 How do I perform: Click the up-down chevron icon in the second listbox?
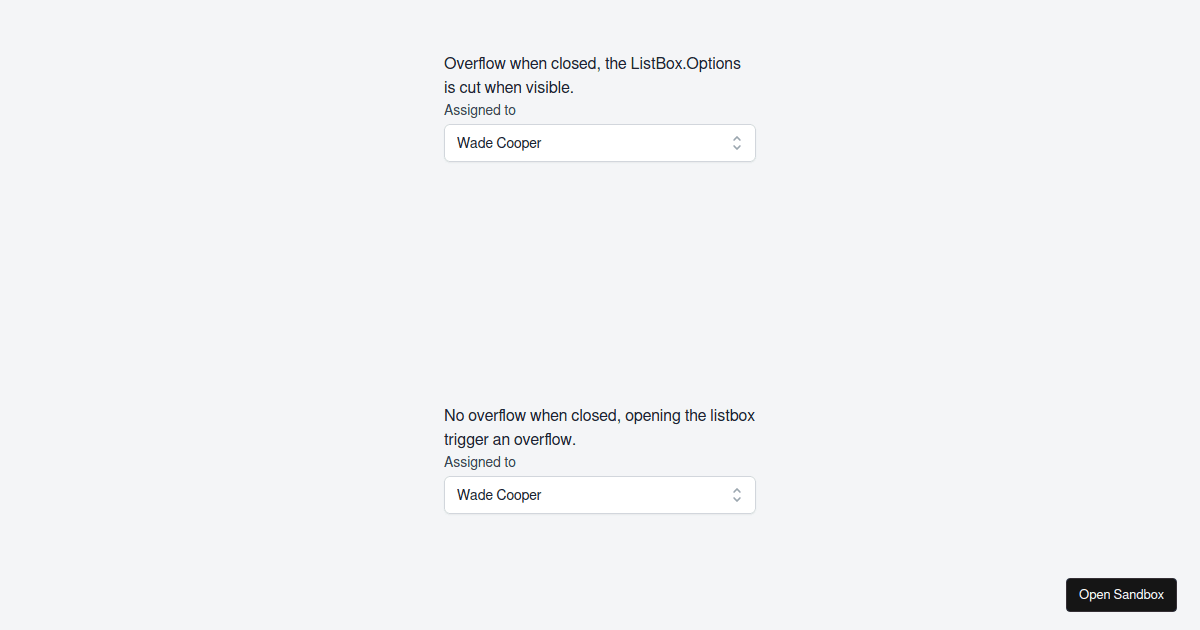pos(736,495)
